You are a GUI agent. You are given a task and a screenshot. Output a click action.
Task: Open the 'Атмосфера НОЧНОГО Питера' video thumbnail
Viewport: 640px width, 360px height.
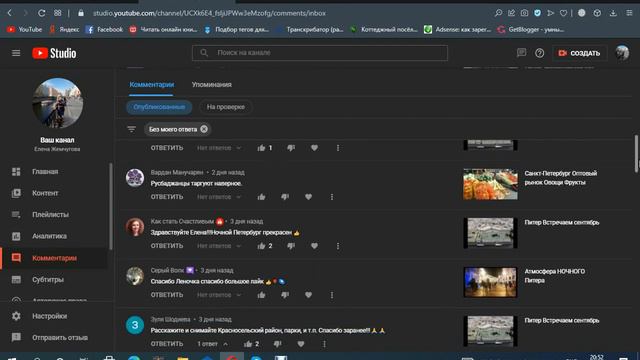pos(490,282)
